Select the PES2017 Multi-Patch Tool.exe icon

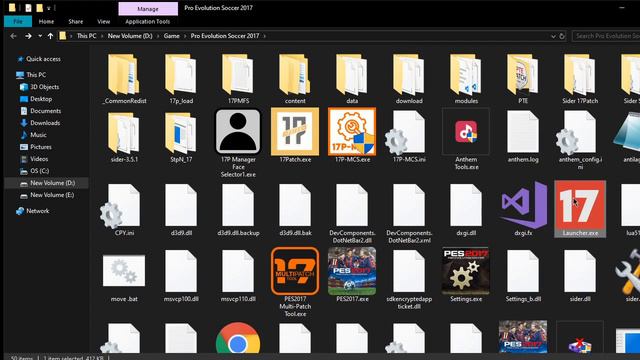tap(295, 271)
